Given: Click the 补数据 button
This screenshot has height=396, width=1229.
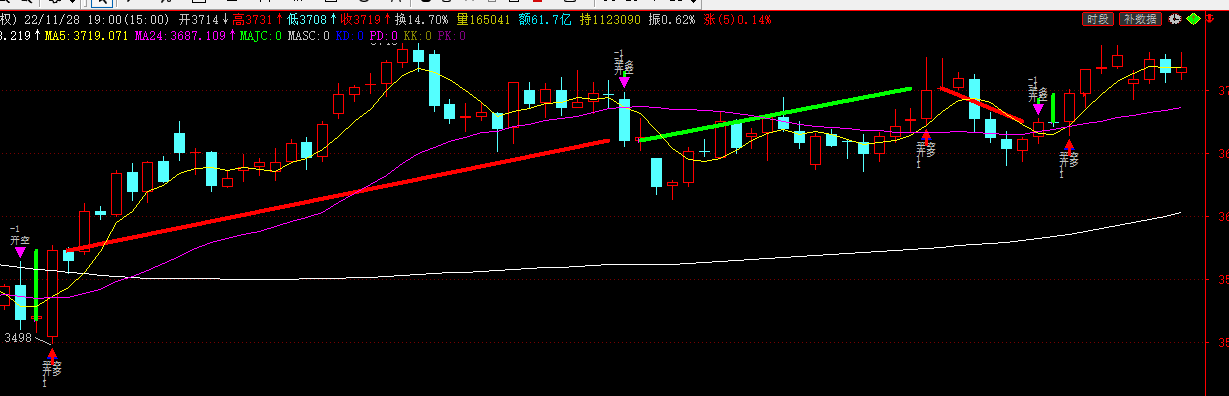Looking at the screenshot, I should point(1140,19).
